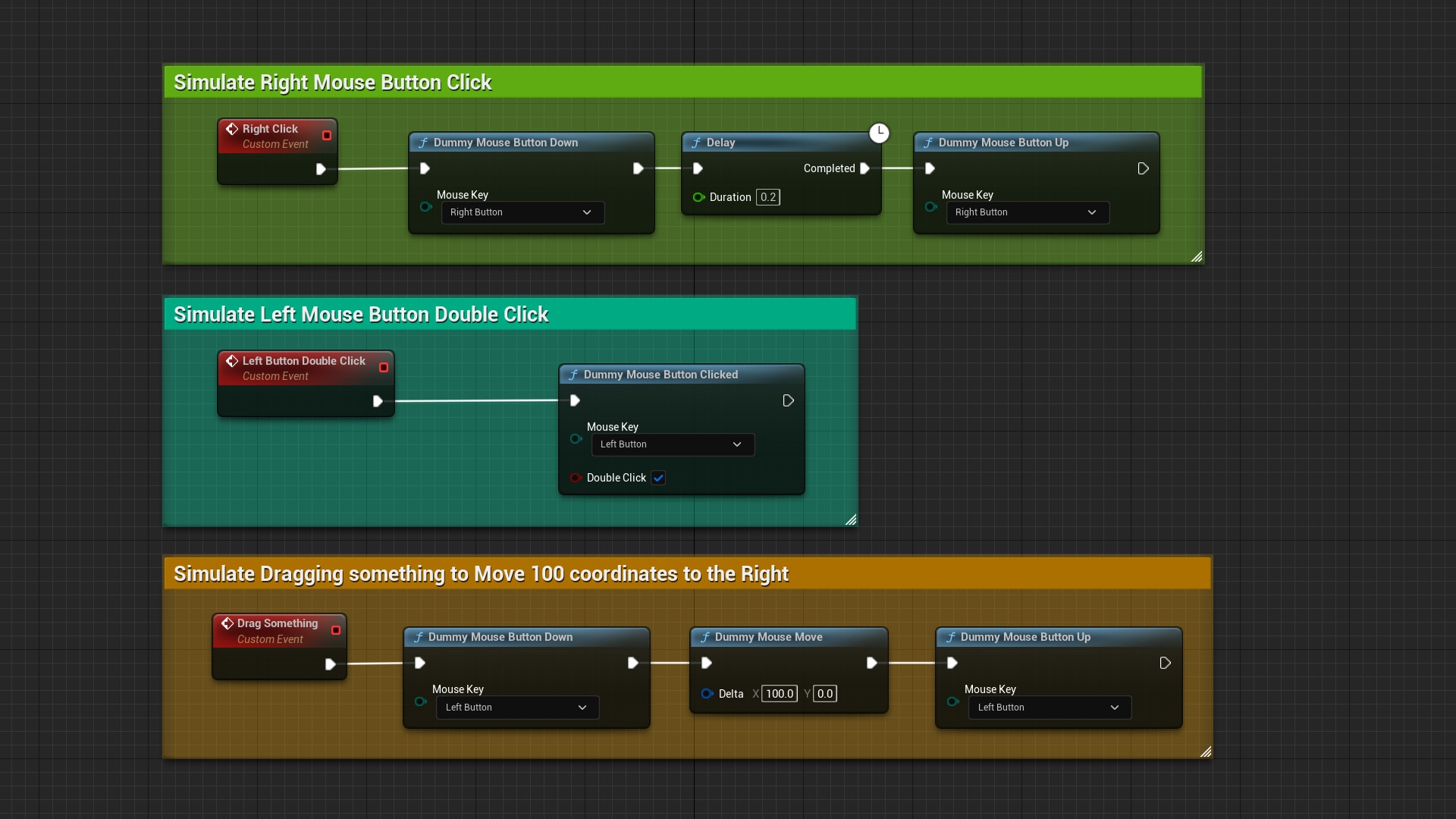Uncheck the Double Click checkbox
Screen dimensions: 1456x819
657,478
